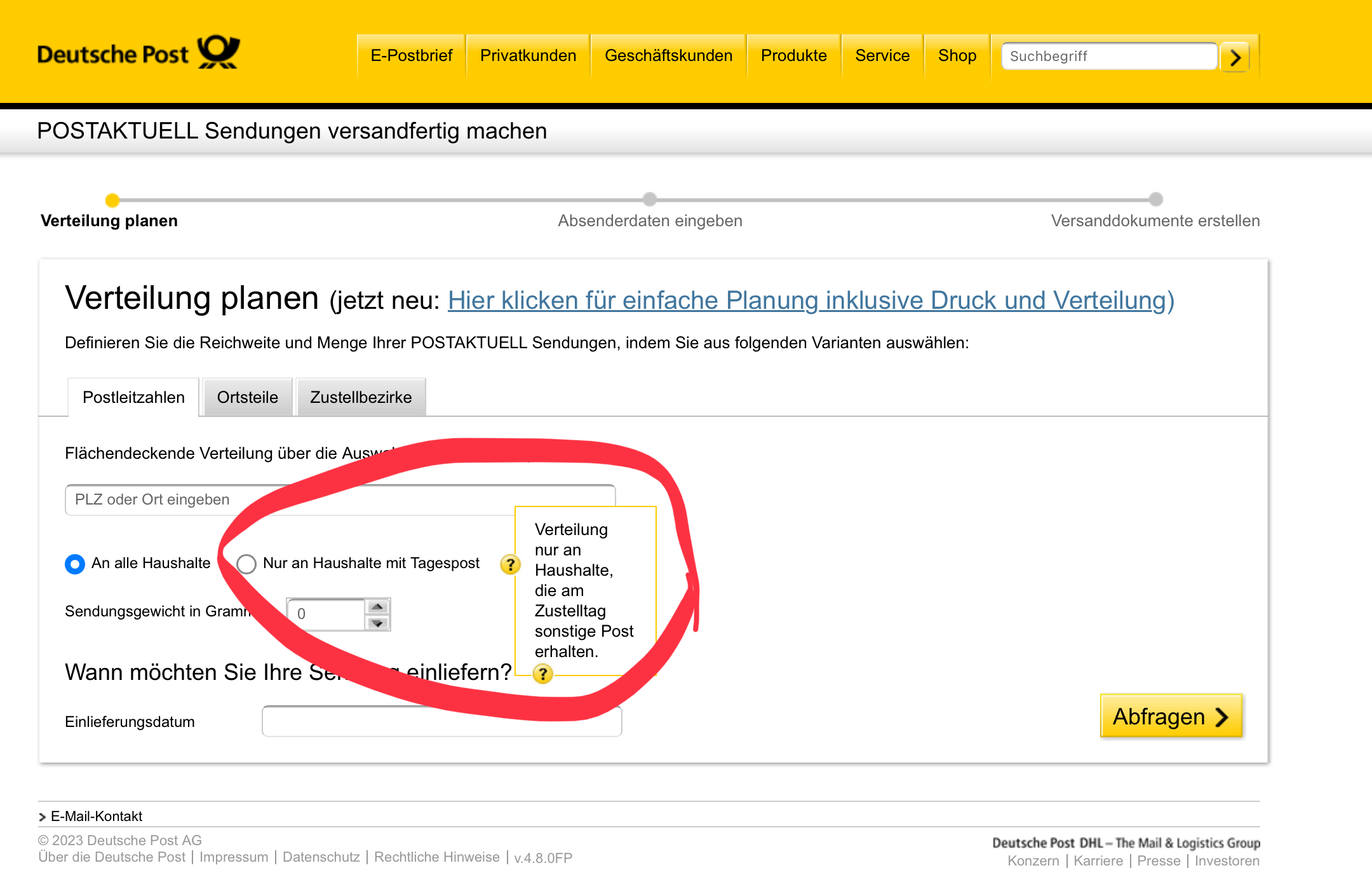Open the Konzern footer link

click(x=1033, y=861)
